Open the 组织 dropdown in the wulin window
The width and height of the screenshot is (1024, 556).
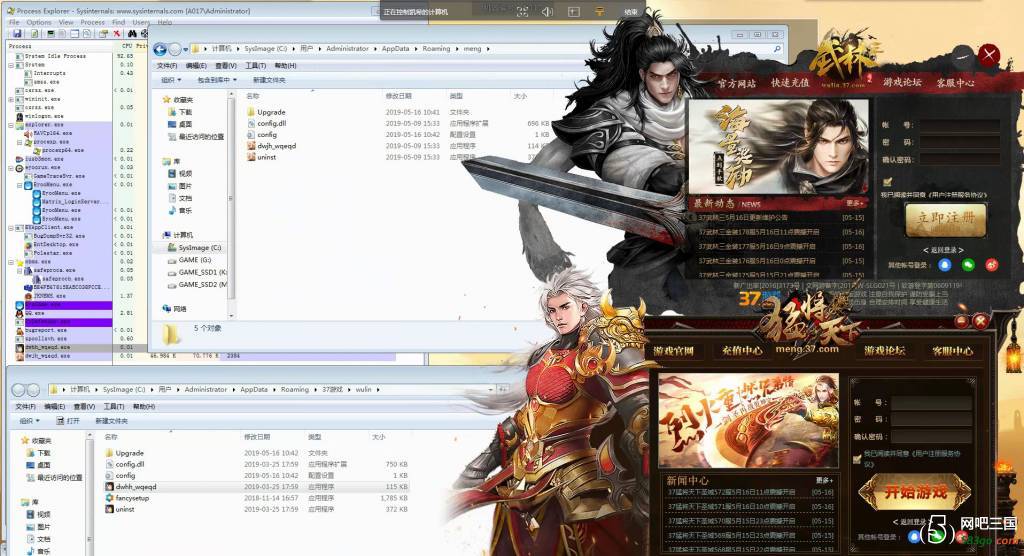(29, 421)
